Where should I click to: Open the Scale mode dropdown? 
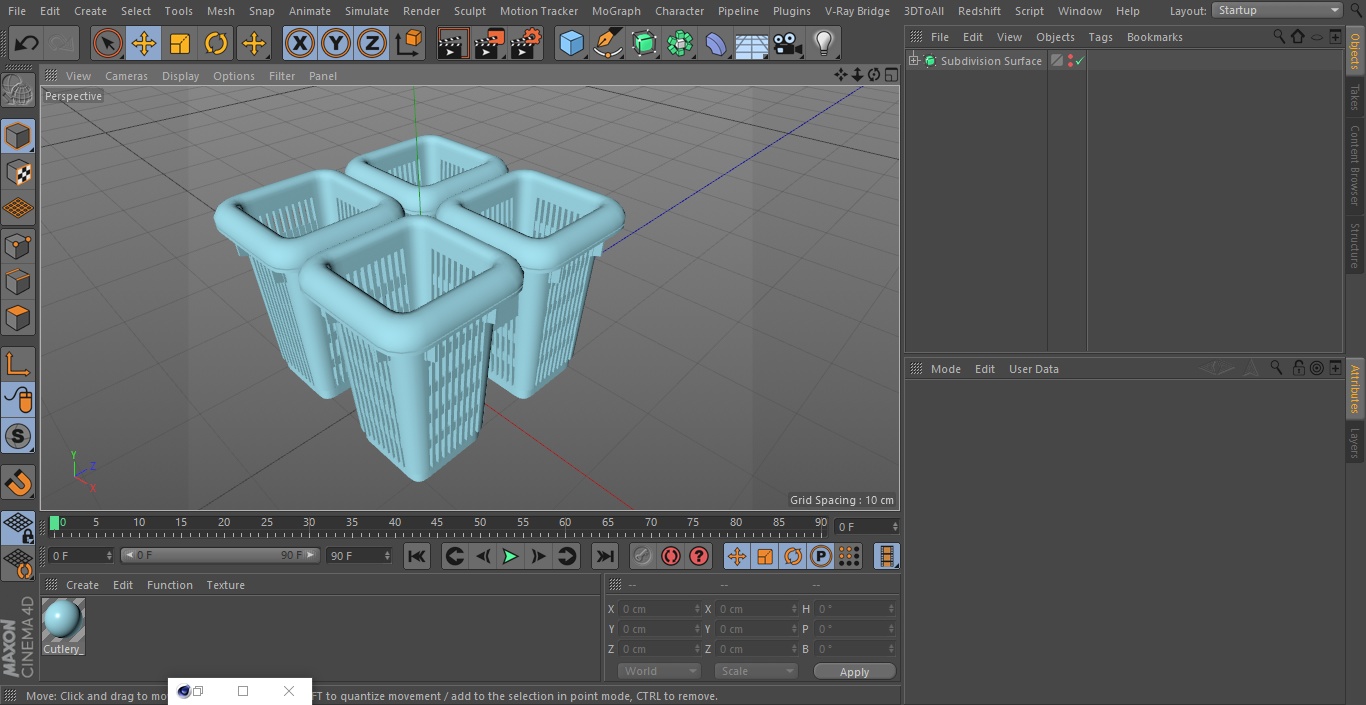tap(756, 671)
